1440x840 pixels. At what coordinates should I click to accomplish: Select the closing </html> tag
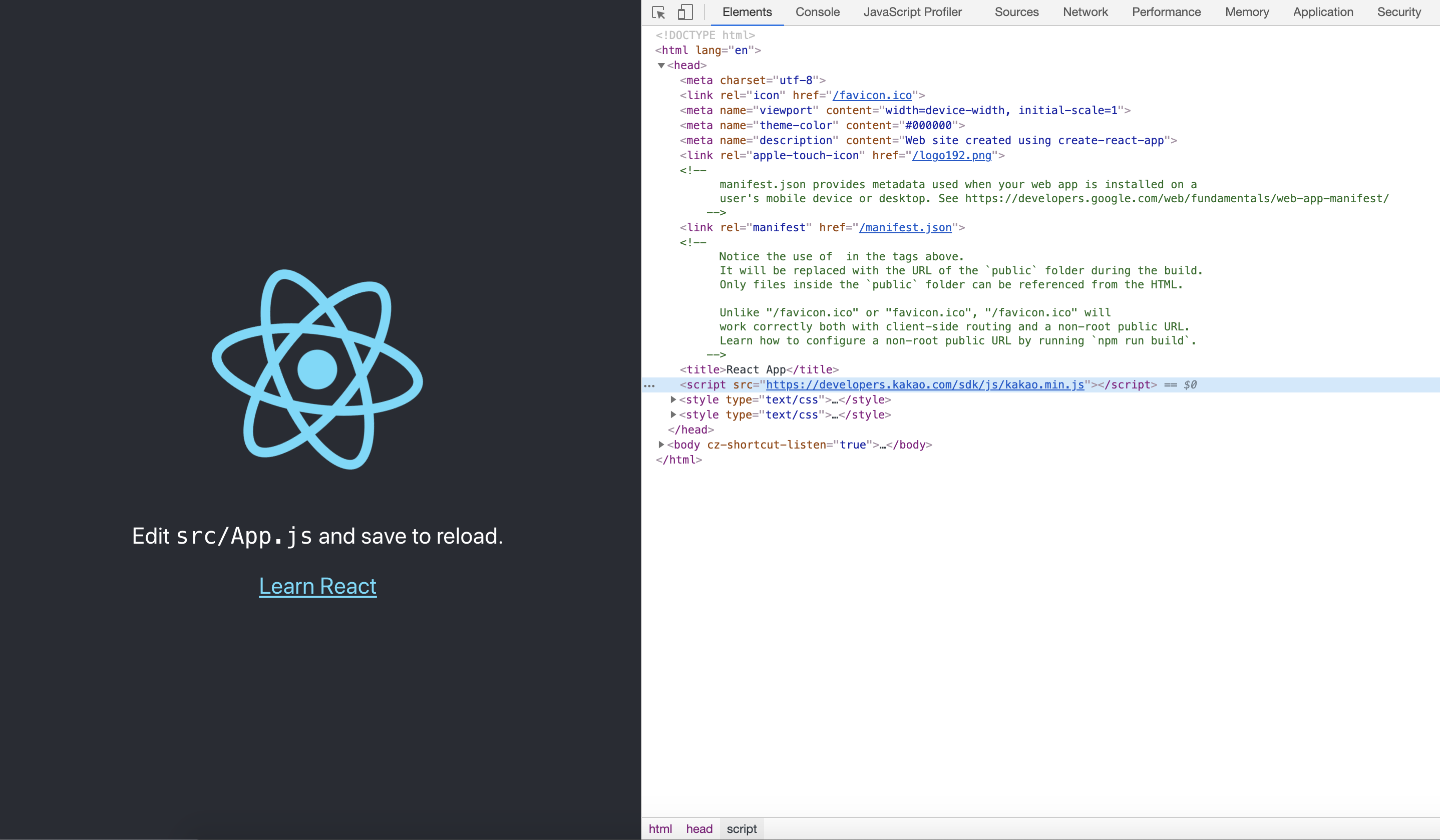(x=679, y=460)
